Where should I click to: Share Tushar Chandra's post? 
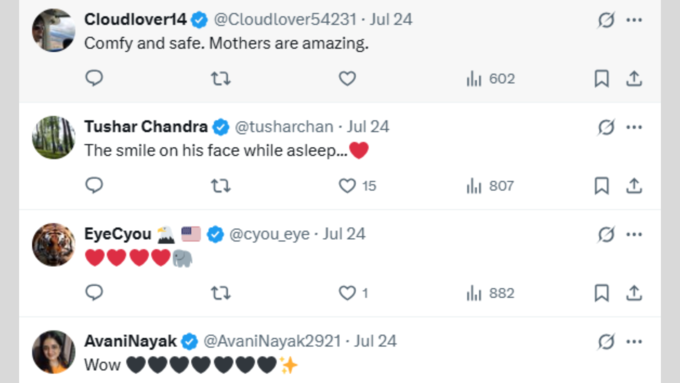click(634, 186)
